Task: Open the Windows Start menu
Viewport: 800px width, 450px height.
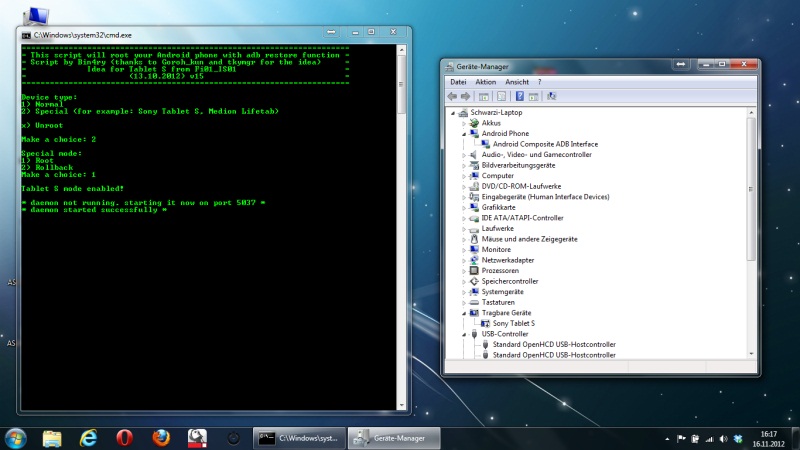Action: pos(16,439)
